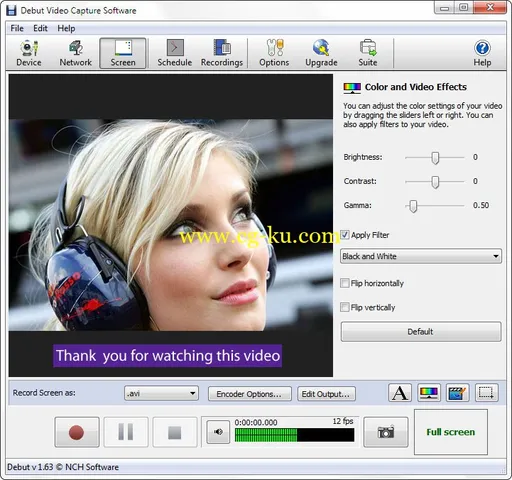Open the video clapperboard settings icon

(x=457, y=393)
